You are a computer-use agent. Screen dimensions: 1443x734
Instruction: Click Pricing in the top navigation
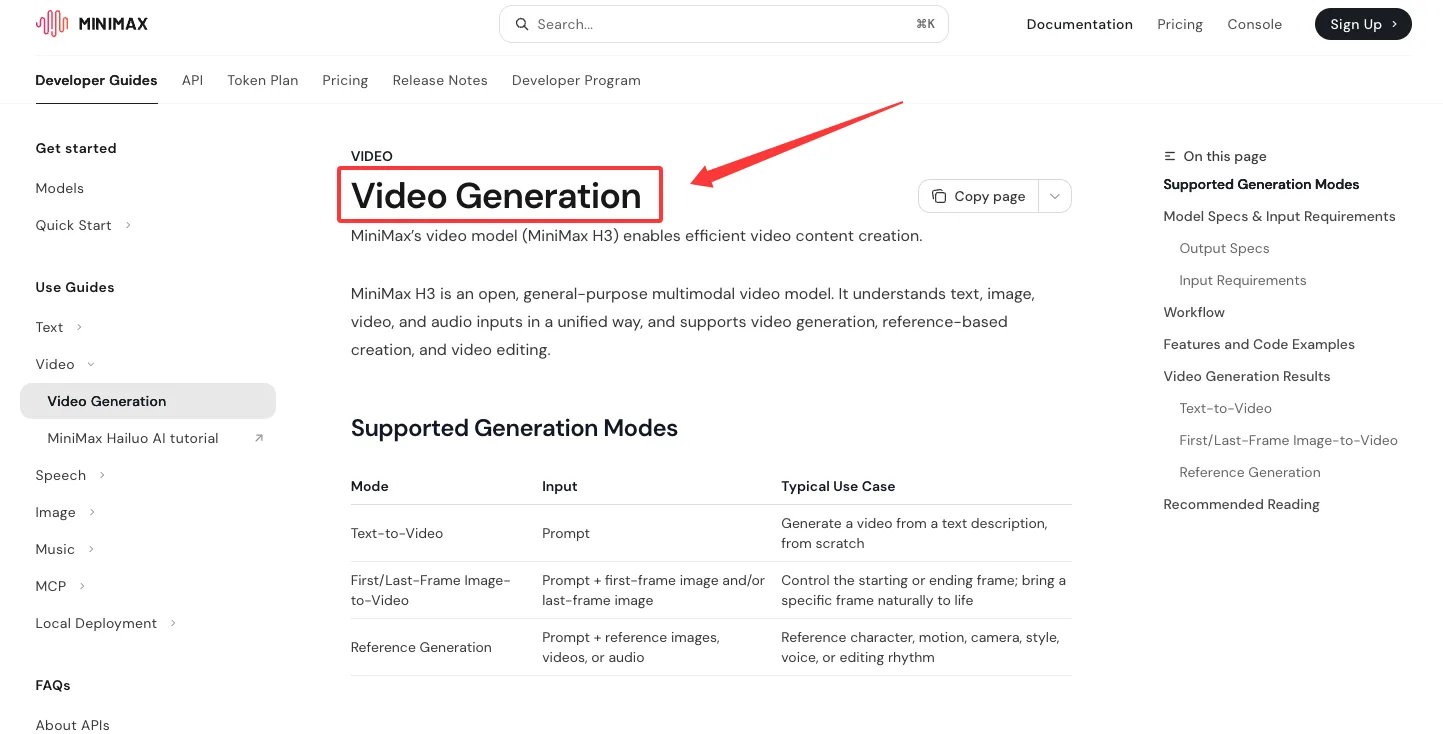[1180, 24]
